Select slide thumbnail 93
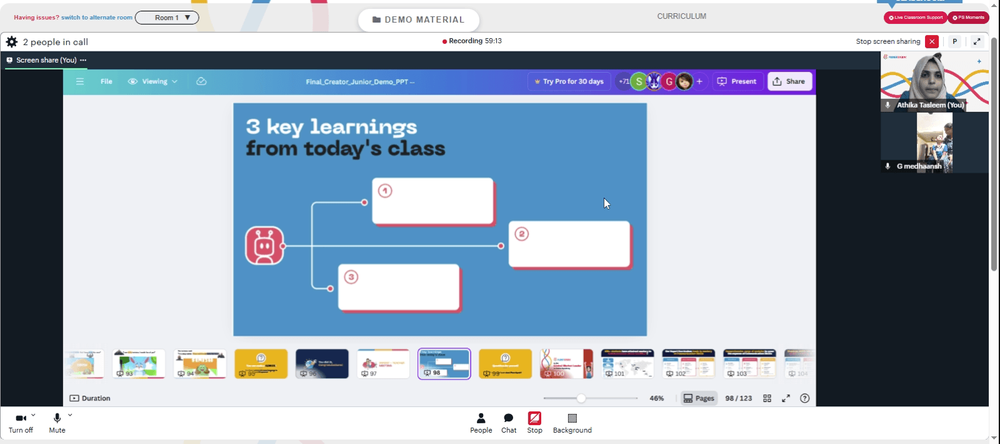The width and height of the screenshot is (1000, 444). coord(139,364)
